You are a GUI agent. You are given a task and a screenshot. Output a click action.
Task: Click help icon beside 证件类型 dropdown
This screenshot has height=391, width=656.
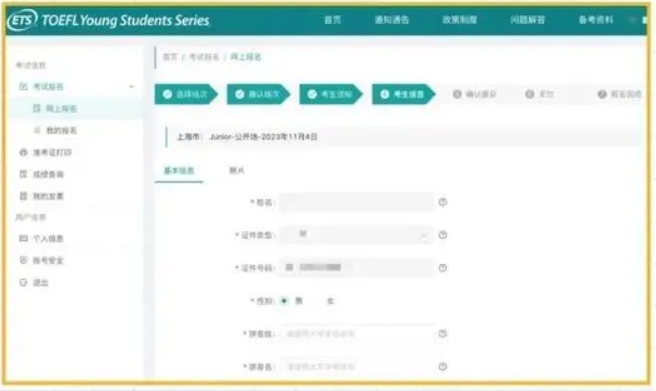443,235
